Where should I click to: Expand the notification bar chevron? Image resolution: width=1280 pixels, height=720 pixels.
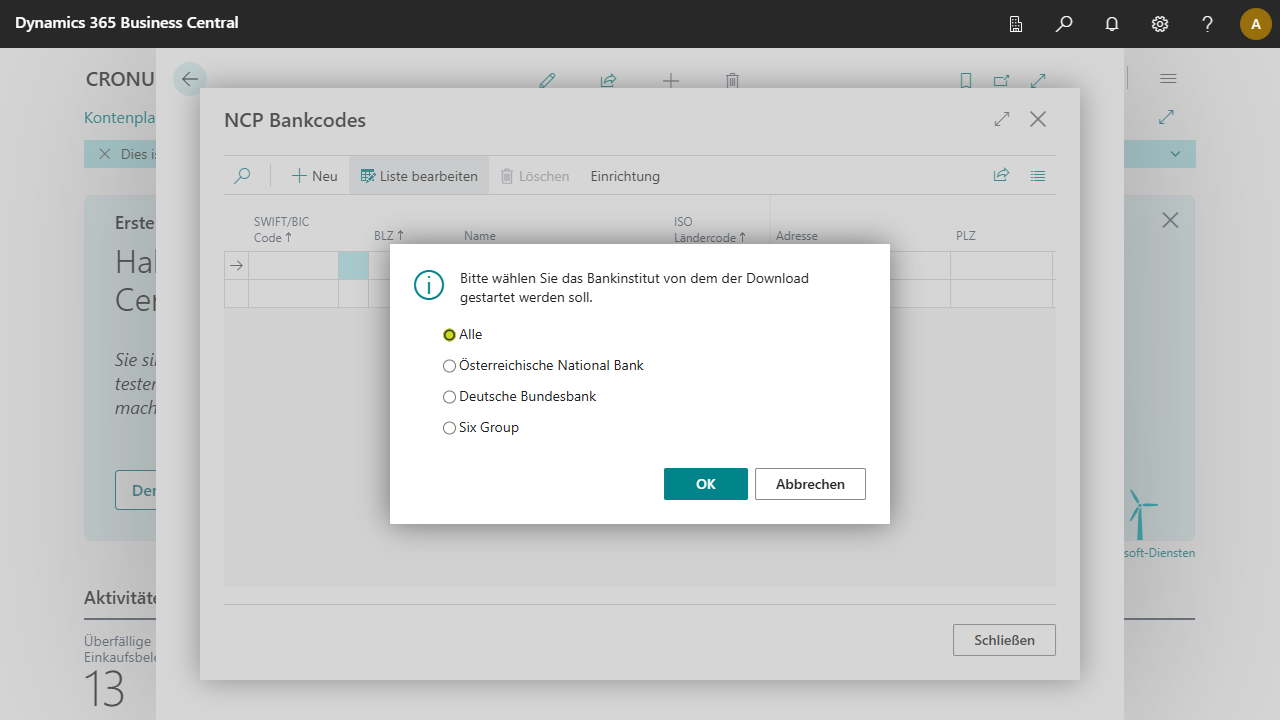pos(1175,154)
